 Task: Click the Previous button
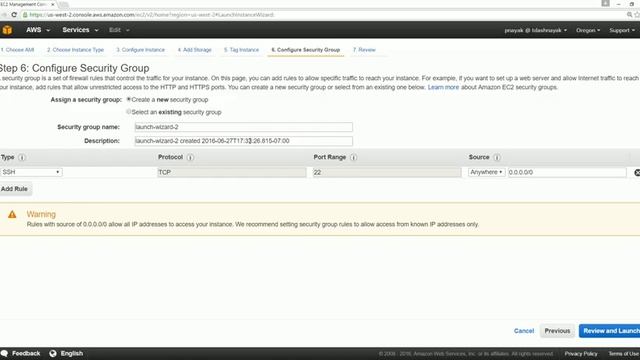pyautogui.click(x=557, y=331)
